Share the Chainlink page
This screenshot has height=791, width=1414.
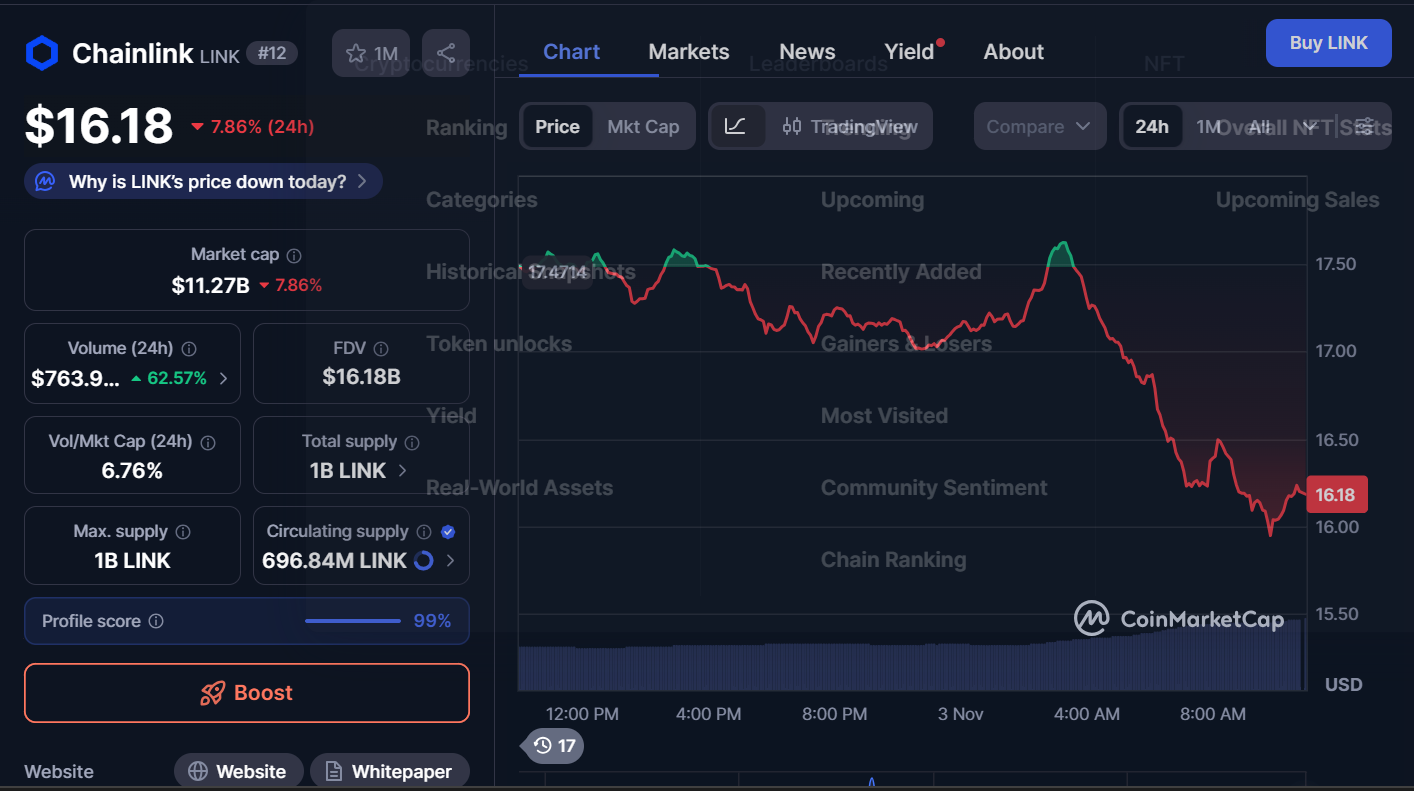[446, 53]
